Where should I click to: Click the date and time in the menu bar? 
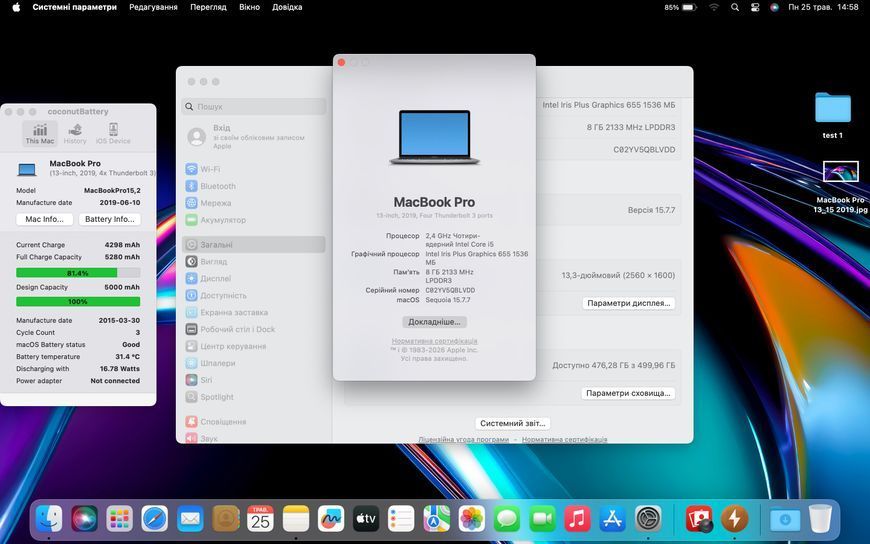click(823, 7)
